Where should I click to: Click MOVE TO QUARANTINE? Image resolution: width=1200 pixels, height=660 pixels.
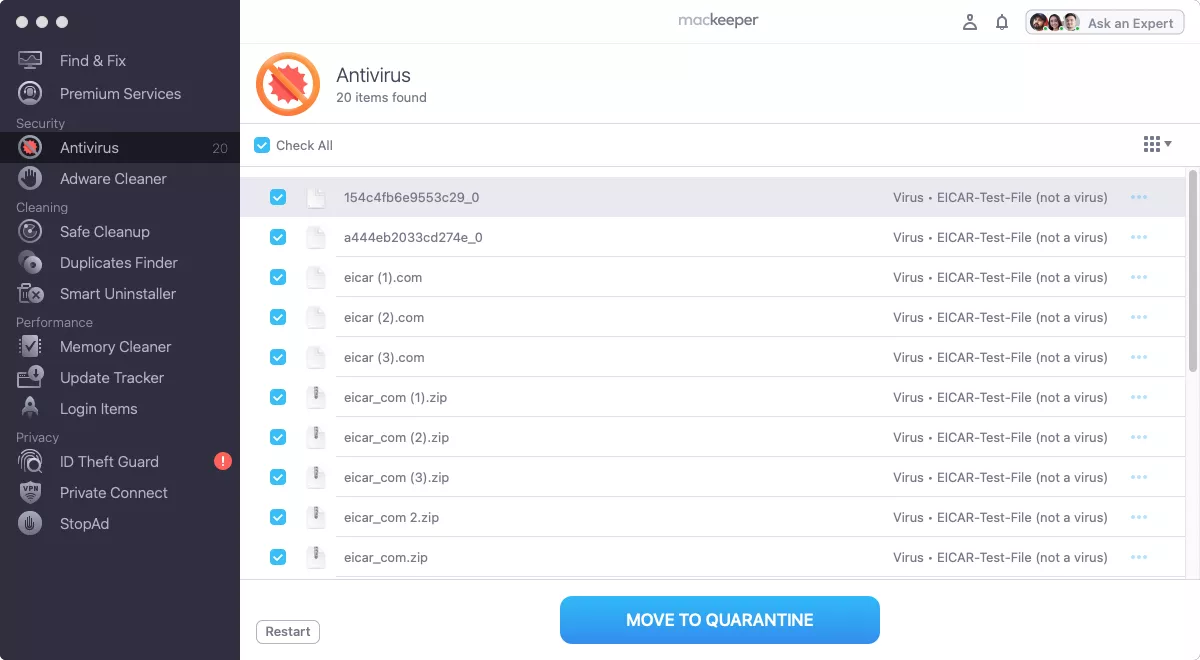[x=719, y=619]
